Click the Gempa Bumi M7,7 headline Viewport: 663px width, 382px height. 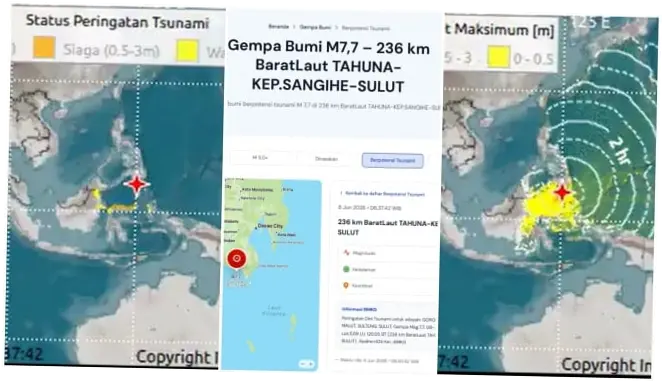point(328,66)
